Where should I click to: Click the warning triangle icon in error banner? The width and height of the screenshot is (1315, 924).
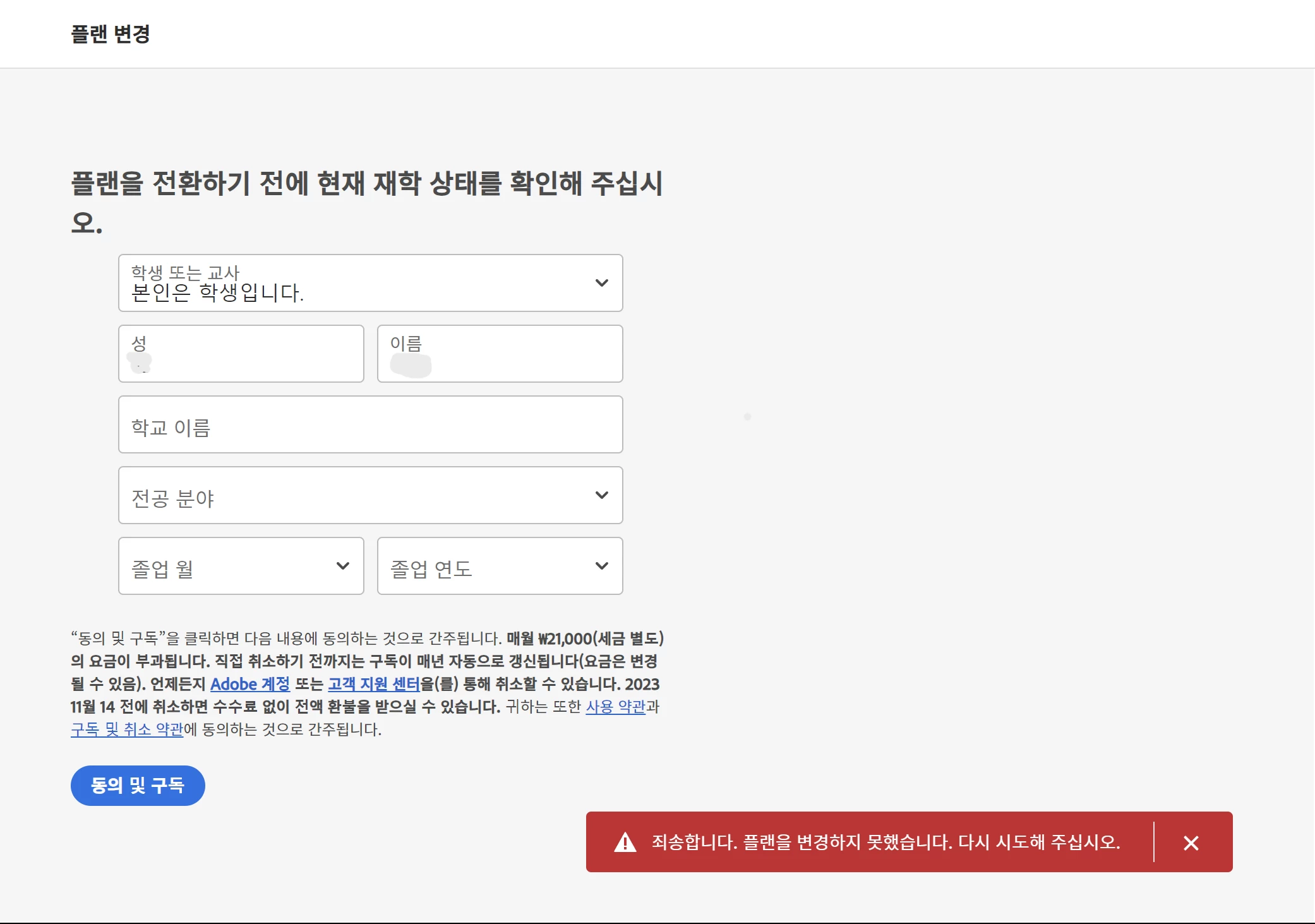(x=625, y=842)
